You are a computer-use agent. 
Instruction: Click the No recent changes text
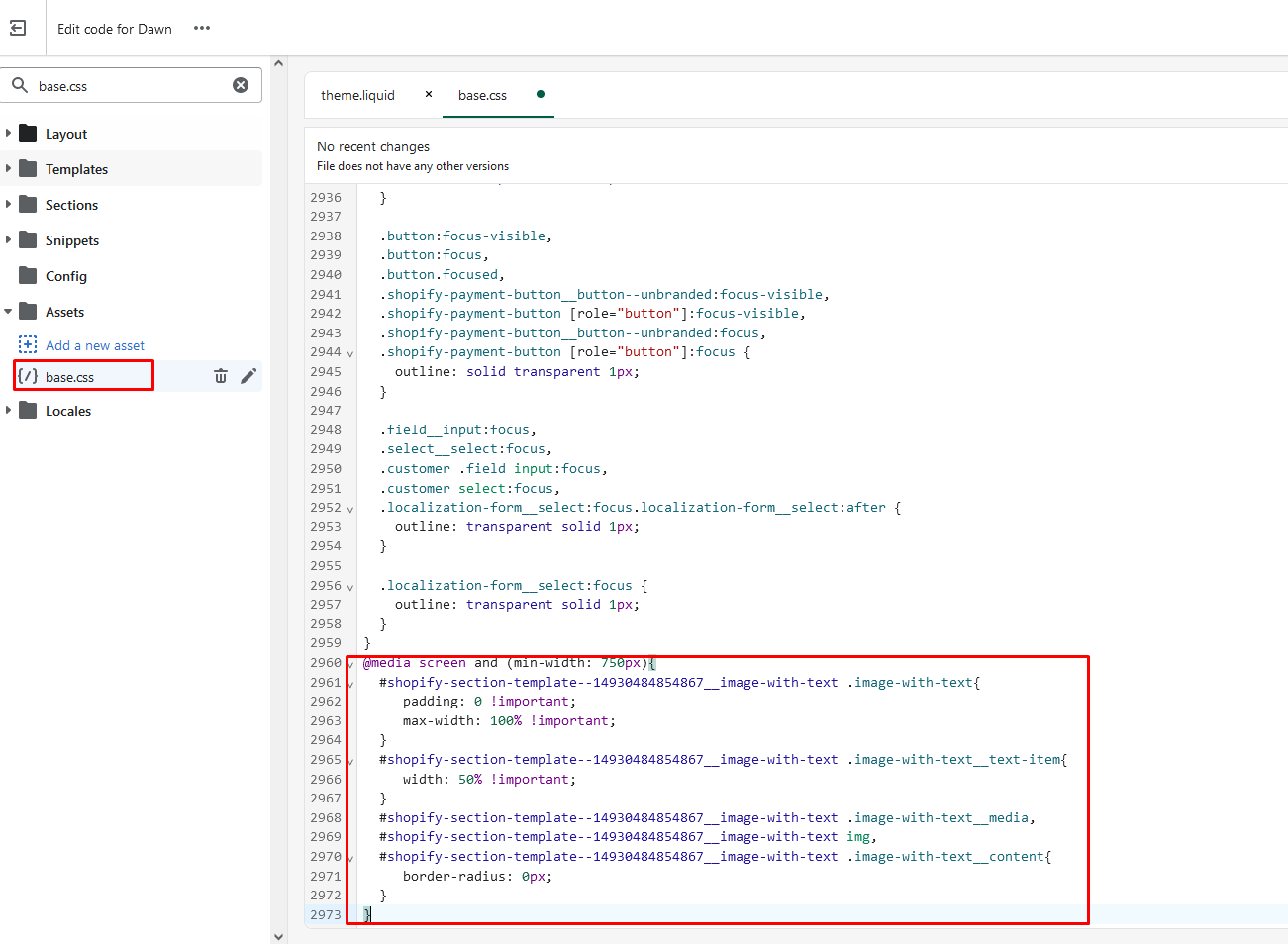tap(373, 146)
